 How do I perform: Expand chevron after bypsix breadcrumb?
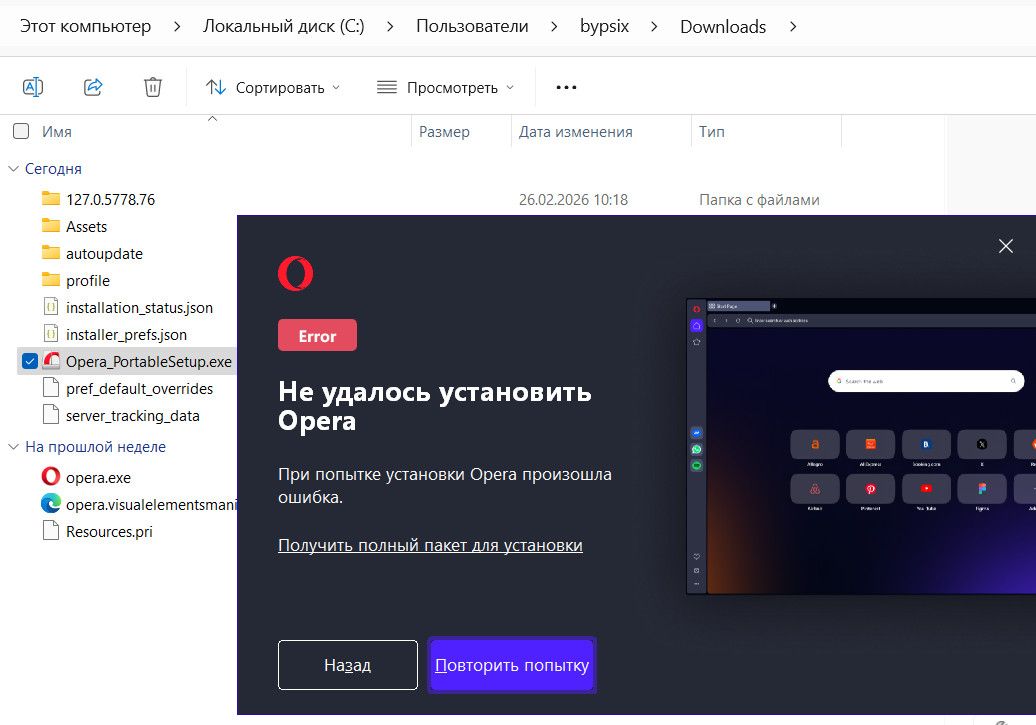tap(654, 26)
